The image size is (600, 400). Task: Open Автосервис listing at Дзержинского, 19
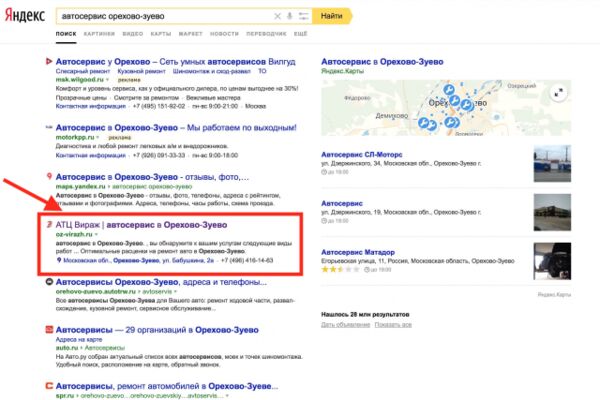coord(342,204)
